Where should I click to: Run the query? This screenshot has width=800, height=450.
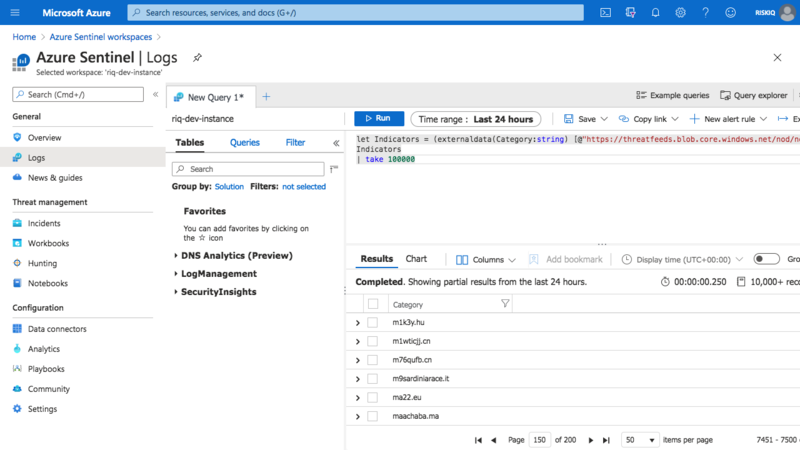tap(379, 118)
